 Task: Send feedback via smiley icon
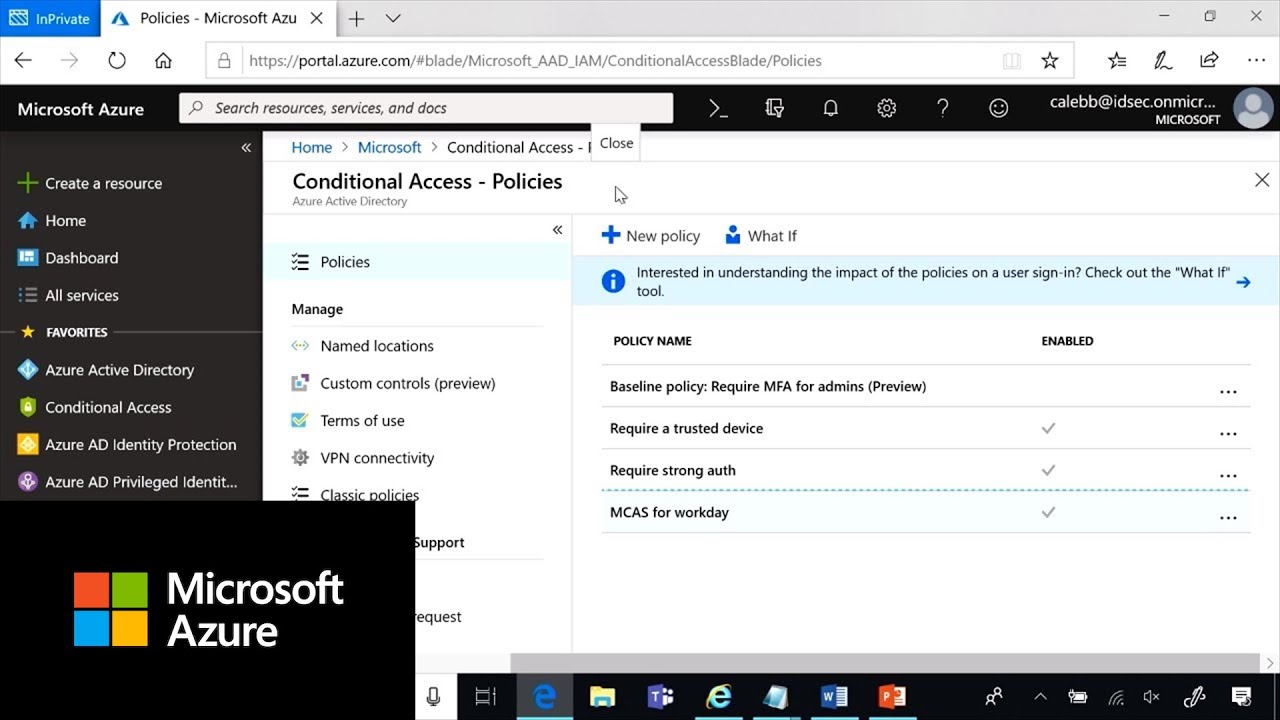pos(998,108)
